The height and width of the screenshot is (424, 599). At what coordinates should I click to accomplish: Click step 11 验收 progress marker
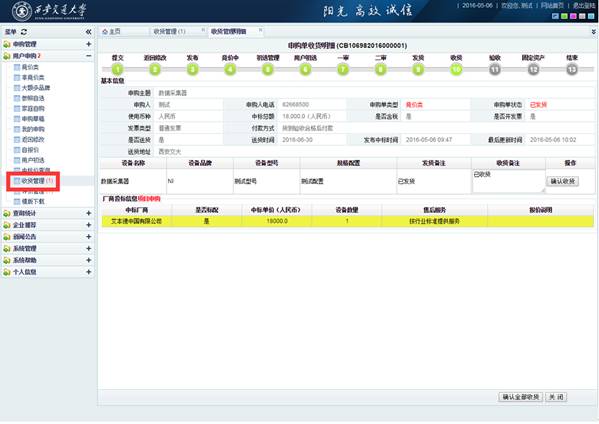495,70
